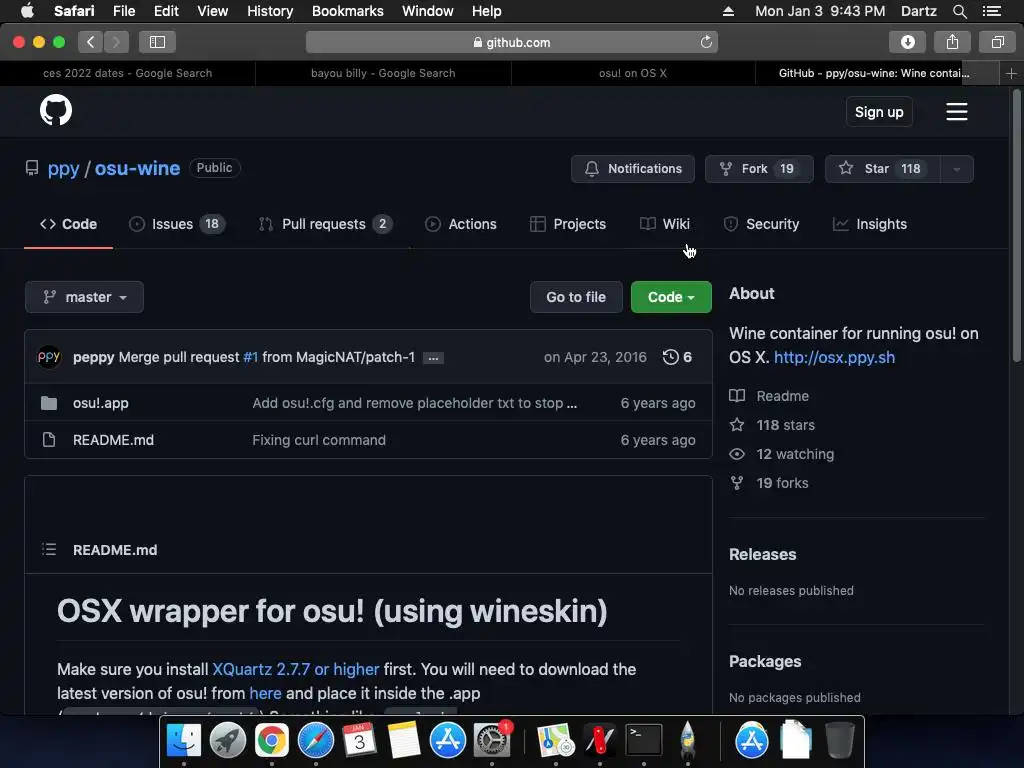The height and width of the screenshot is (768, 1024).
Task: Open the Wiki tab
Action: click(665, 224)
